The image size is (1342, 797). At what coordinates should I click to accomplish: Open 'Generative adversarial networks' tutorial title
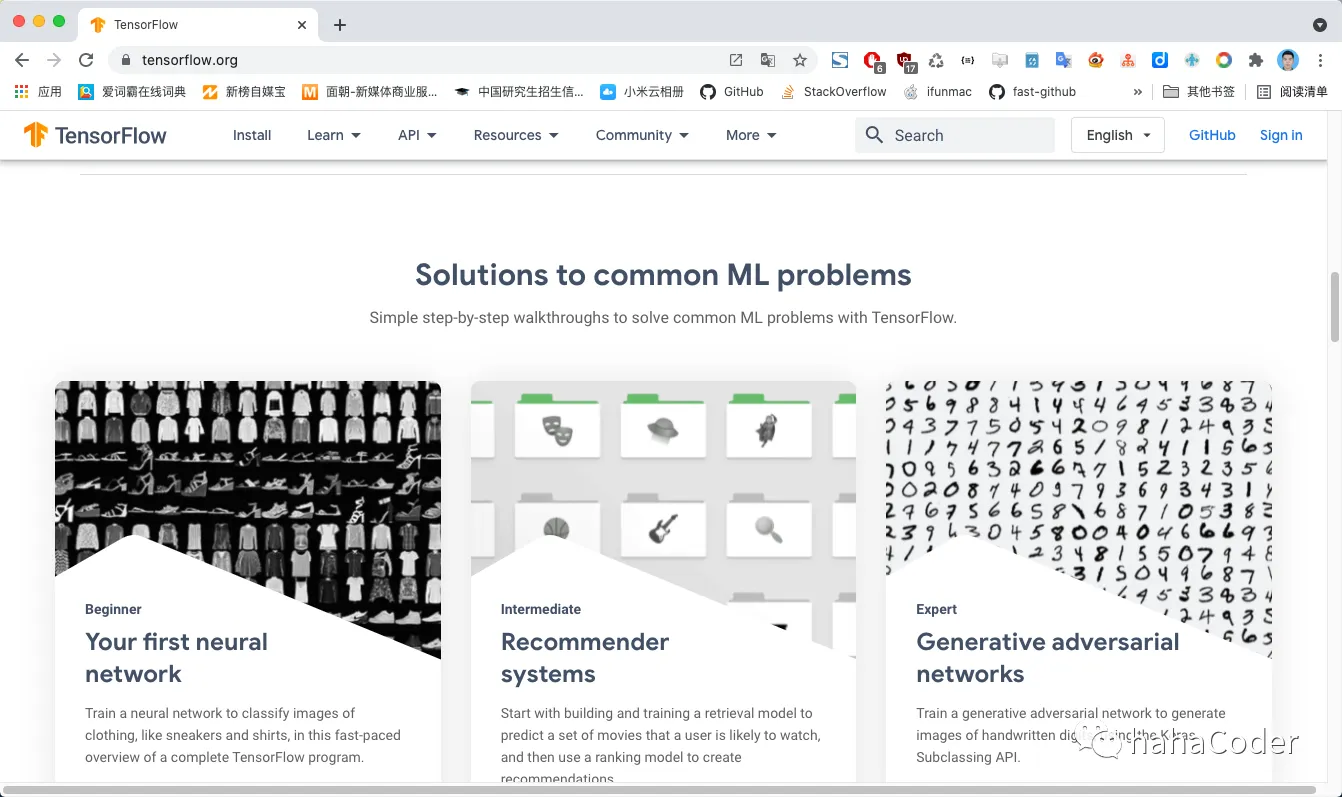coord(1048,658)
